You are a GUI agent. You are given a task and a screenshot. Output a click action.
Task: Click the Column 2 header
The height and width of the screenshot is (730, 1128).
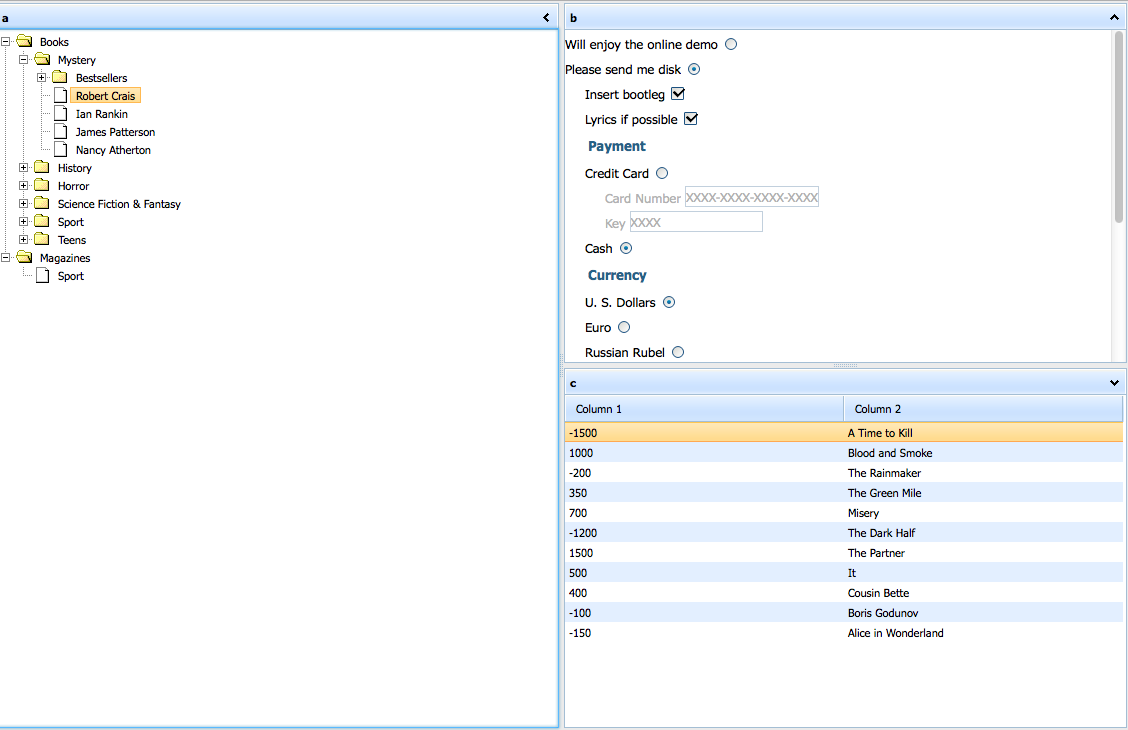[983, 409]
